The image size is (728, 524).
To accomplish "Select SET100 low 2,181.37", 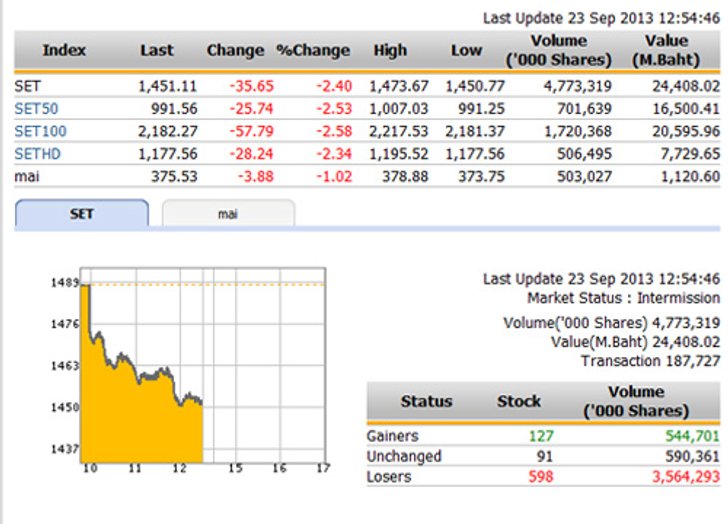I will click(474, 131).
